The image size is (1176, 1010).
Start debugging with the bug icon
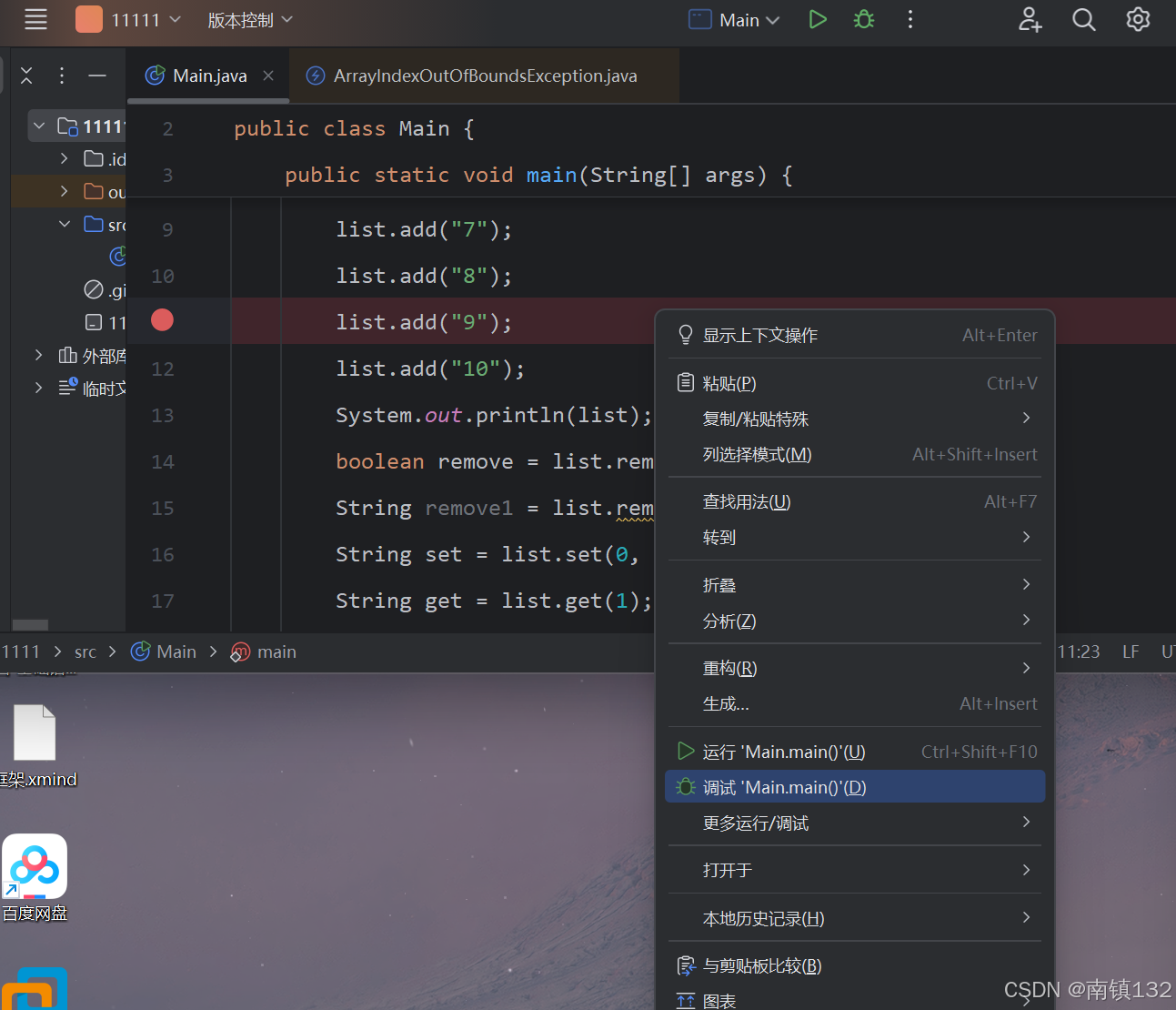863,18
